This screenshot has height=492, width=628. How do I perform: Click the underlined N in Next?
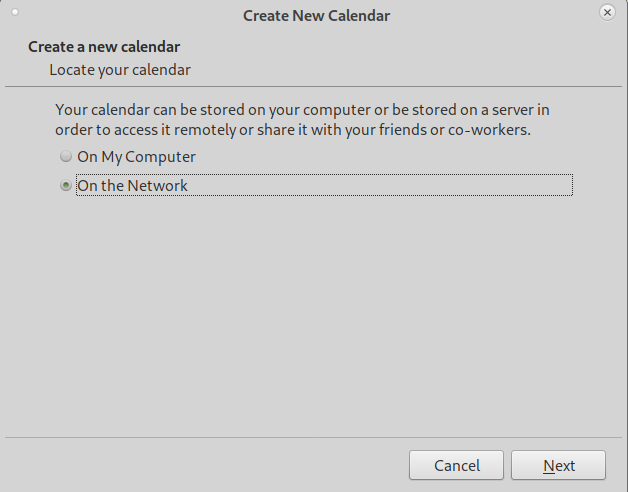(x=549, y=466)
